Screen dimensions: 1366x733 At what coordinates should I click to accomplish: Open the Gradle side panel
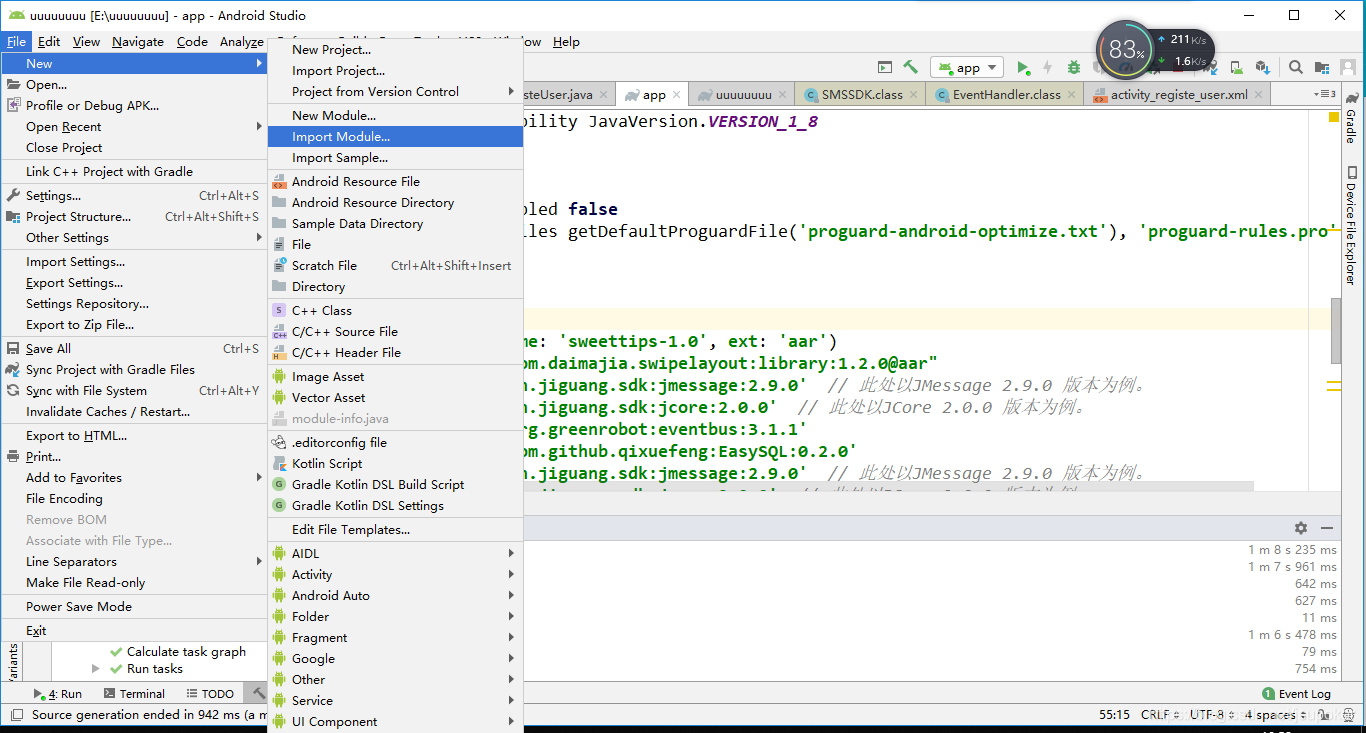pos(1352,116)
